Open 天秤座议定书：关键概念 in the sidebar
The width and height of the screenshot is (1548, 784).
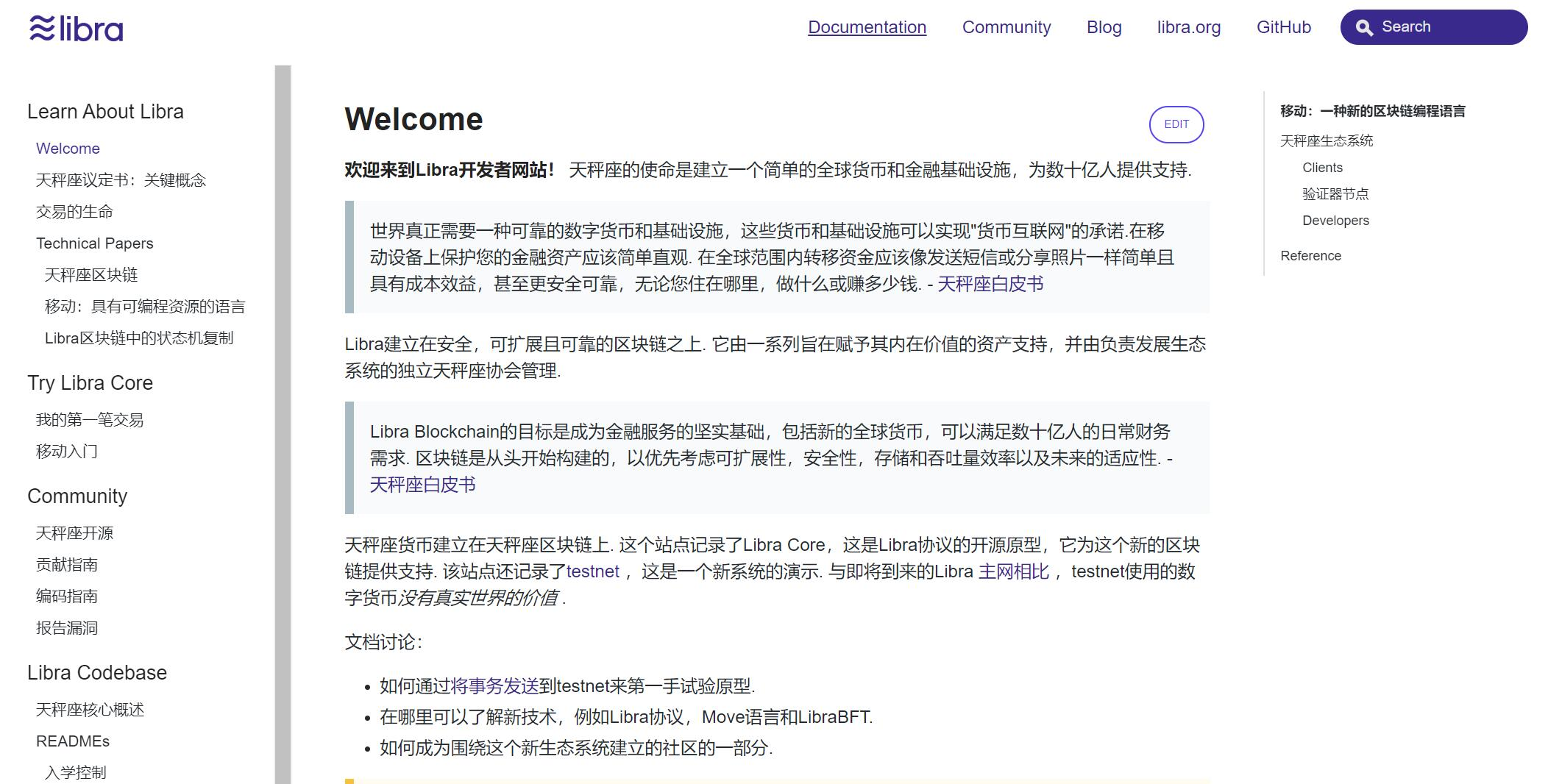pyautogui.click(x=121, y=180)
